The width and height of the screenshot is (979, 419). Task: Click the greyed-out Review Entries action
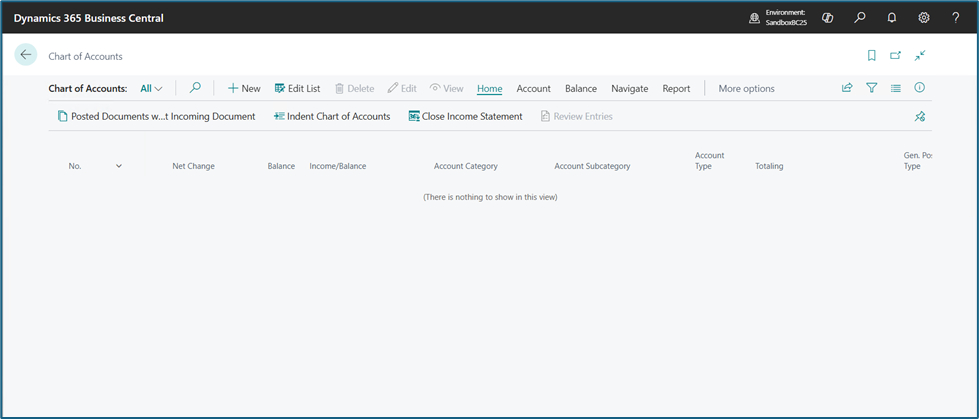(x=576, y=116)
